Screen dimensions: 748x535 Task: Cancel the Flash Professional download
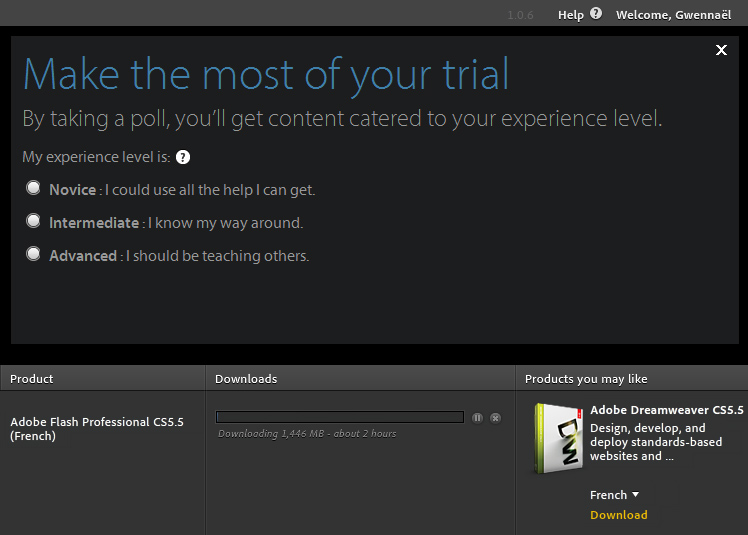pos(495,417)
